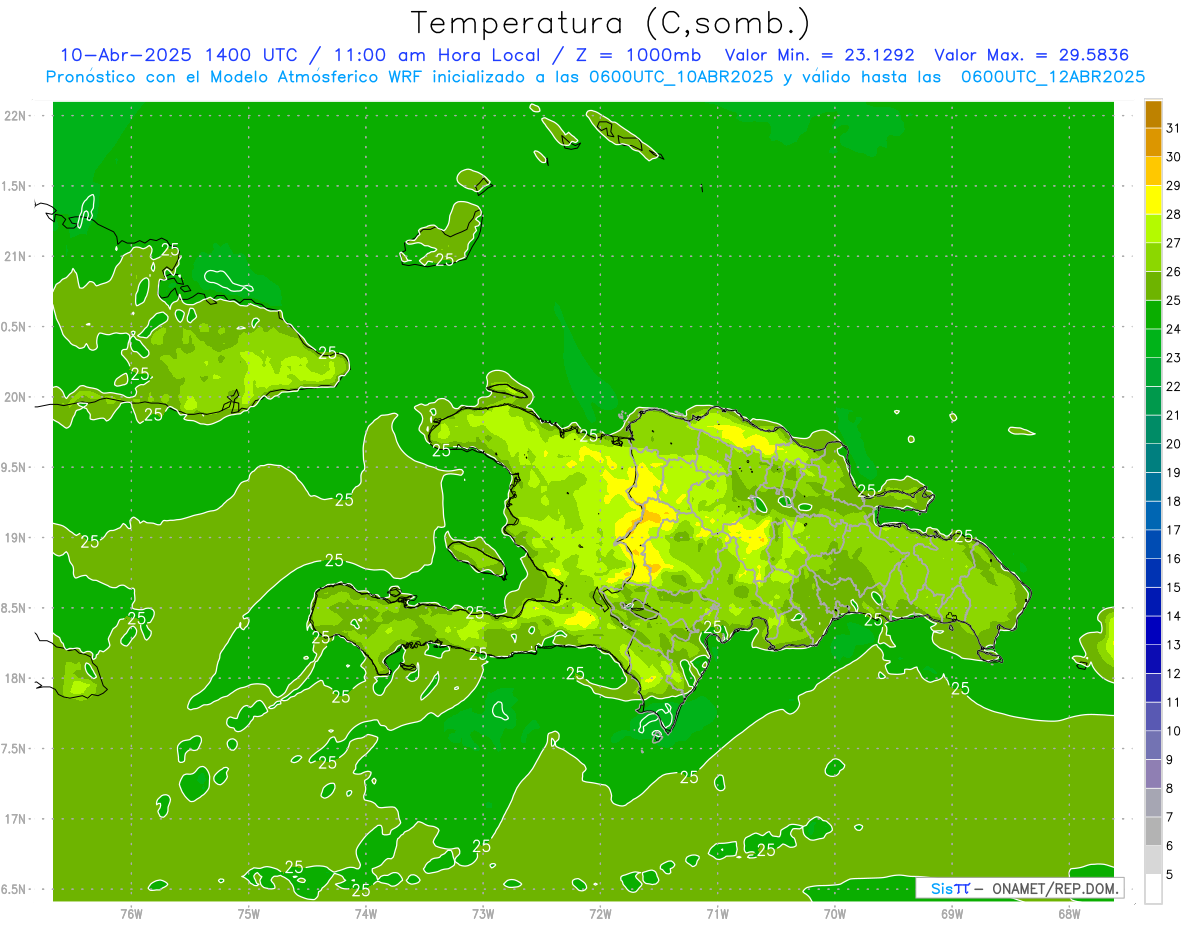Click the "74W" longitude label
Screen dimensions: 1200x927
pyautogui.click(x=366, y=913)
